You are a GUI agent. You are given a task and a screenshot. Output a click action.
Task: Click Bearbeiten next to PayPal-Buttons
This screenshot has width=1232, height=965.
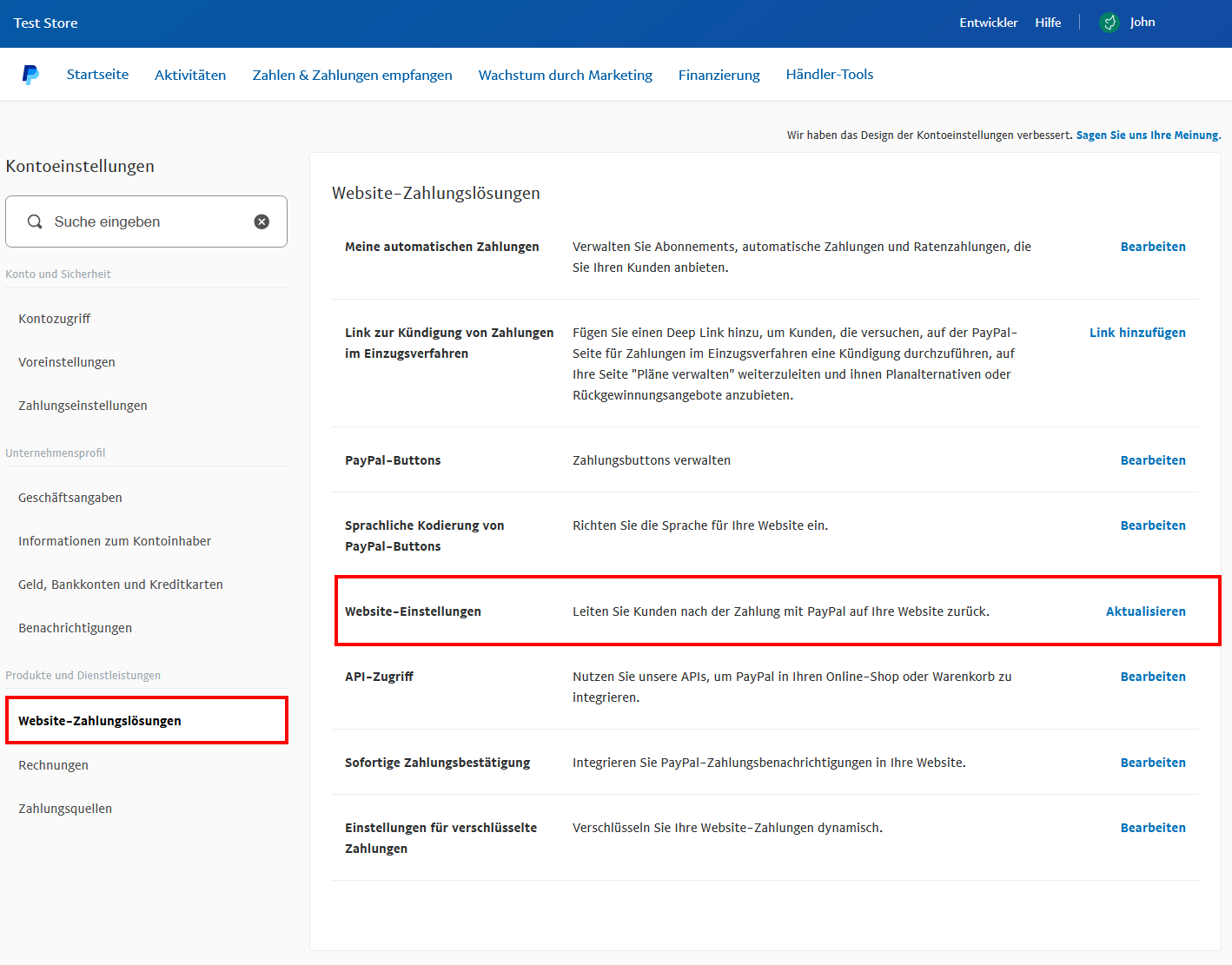click(1152, 460)
